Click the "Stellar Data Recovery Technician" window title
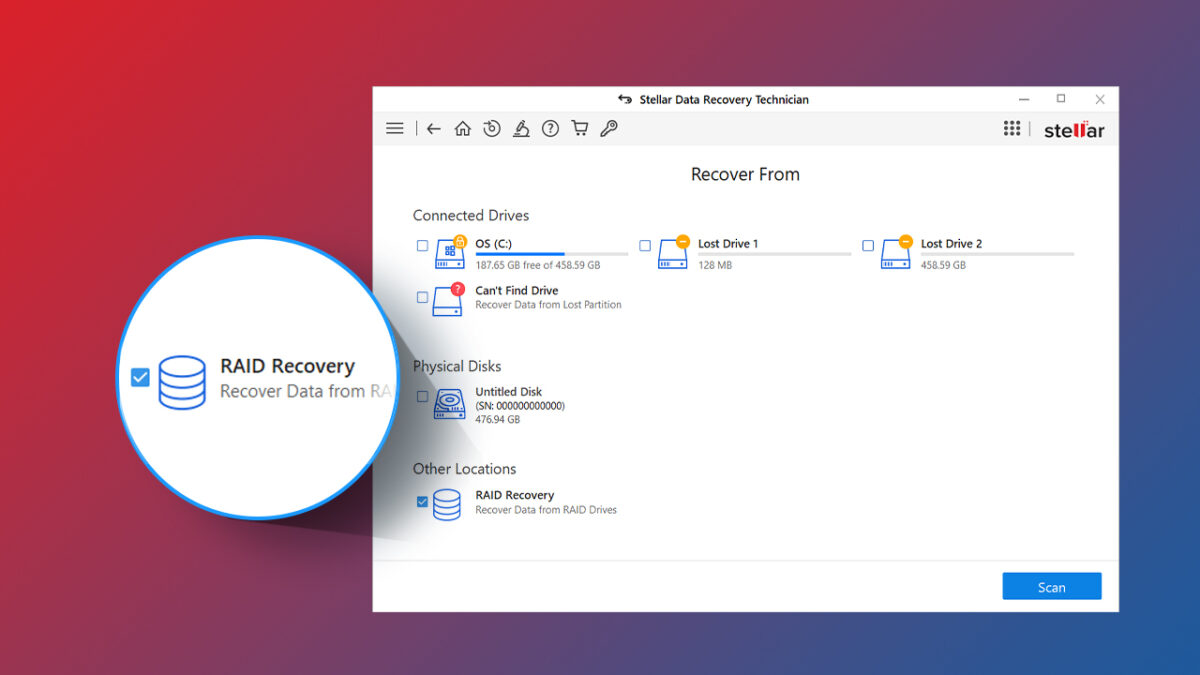This screenshot has height=675, width=1200. [724, 100]
